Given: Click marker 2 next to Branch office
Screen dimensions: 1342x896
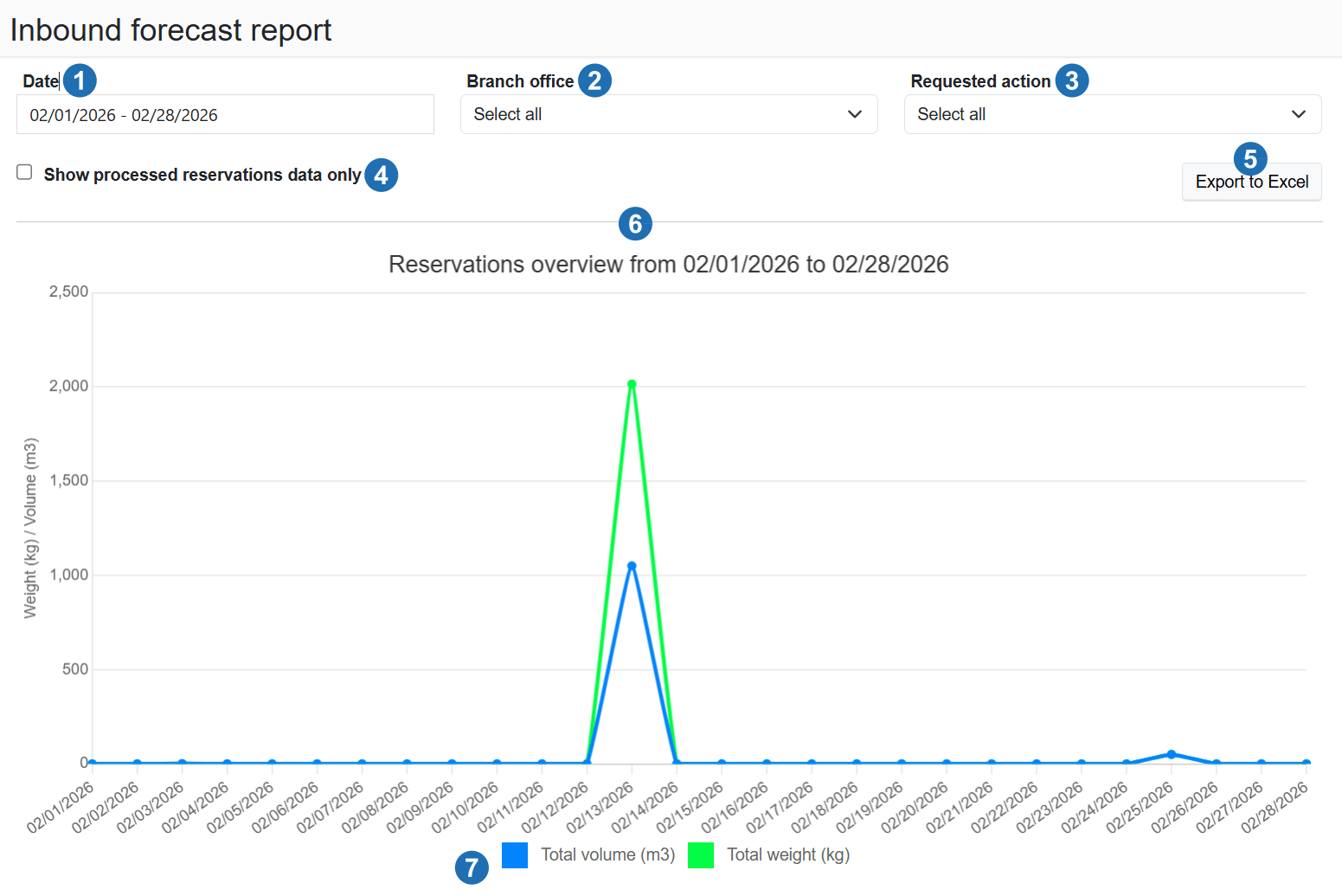Looking at the screenshot, I should coord(594,80).
